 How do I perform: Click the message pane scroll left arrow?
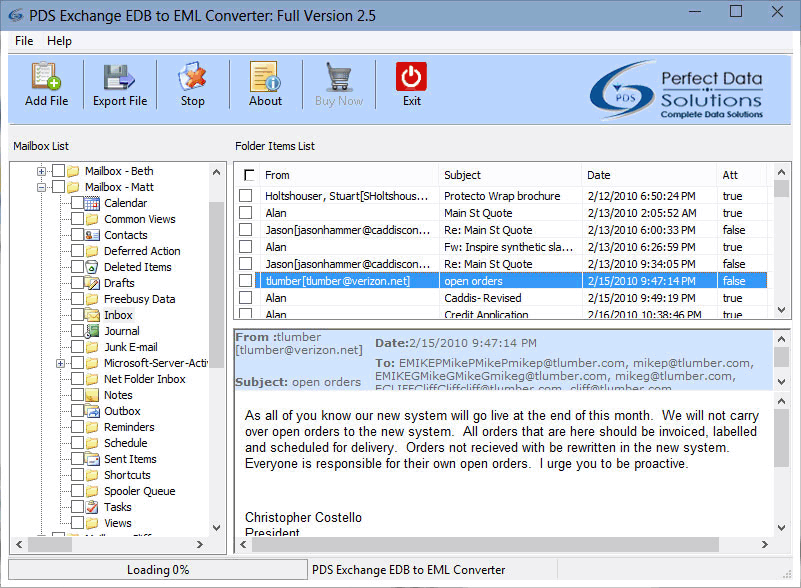243,545
